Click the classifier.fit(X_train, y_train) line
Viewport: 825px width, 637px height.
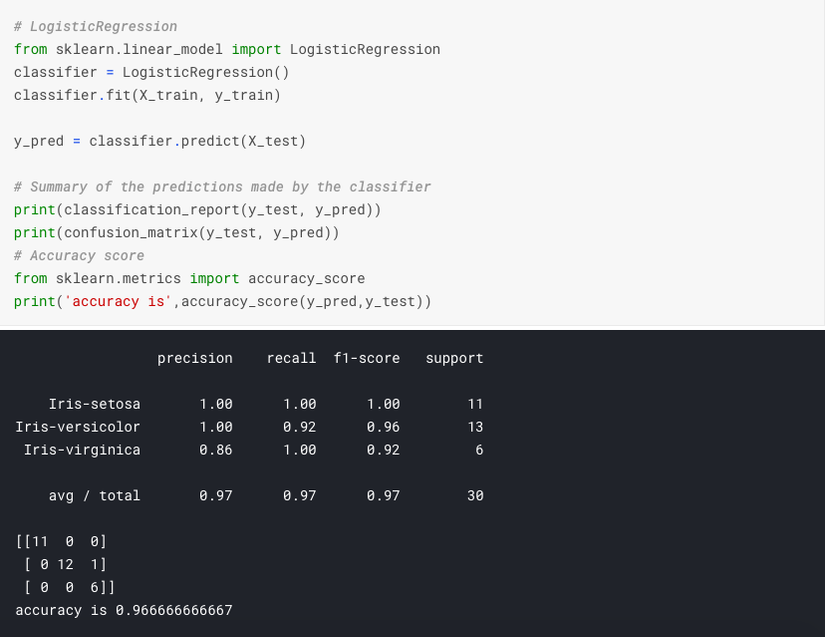[x=147, y=95]
